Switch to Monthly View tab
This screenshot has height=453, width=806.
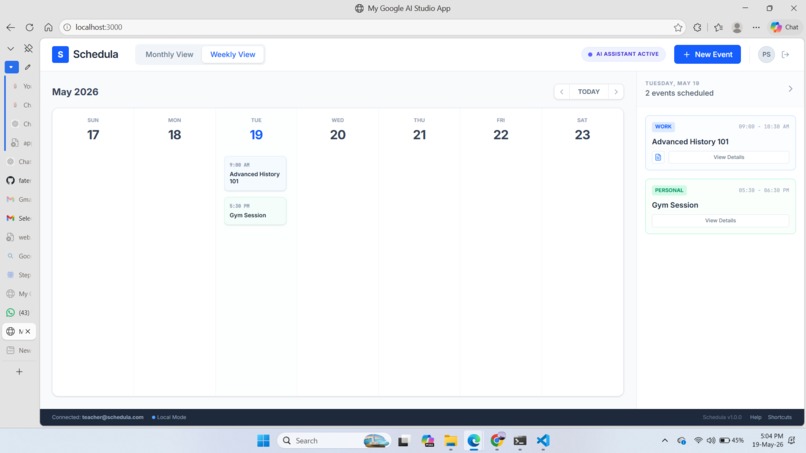coord(169,54)
